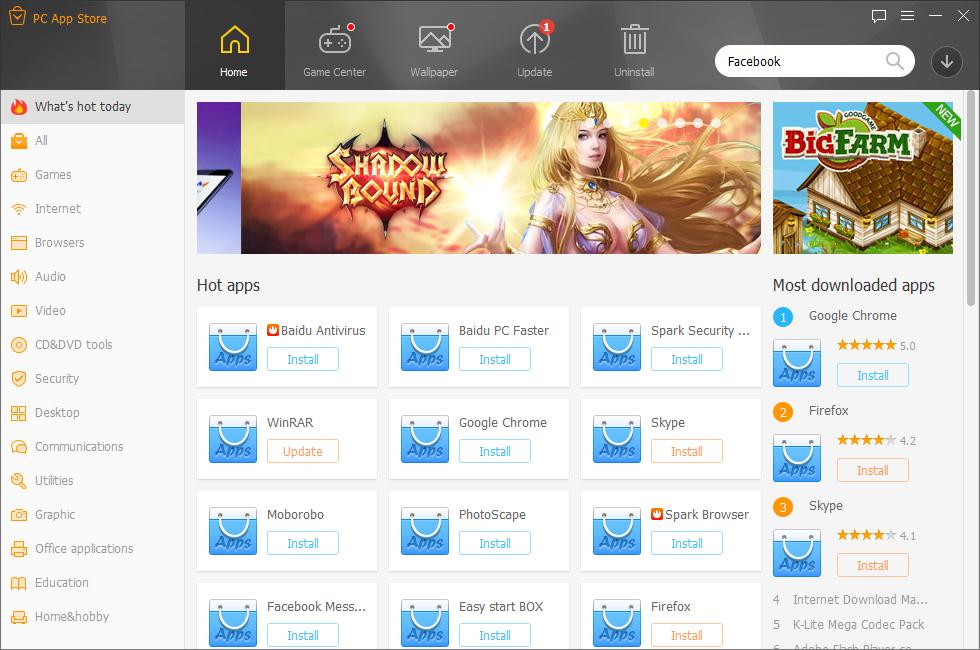Click the search magnifier icon
This screenshot has height=650, width=980.
(x=895, y=61)
